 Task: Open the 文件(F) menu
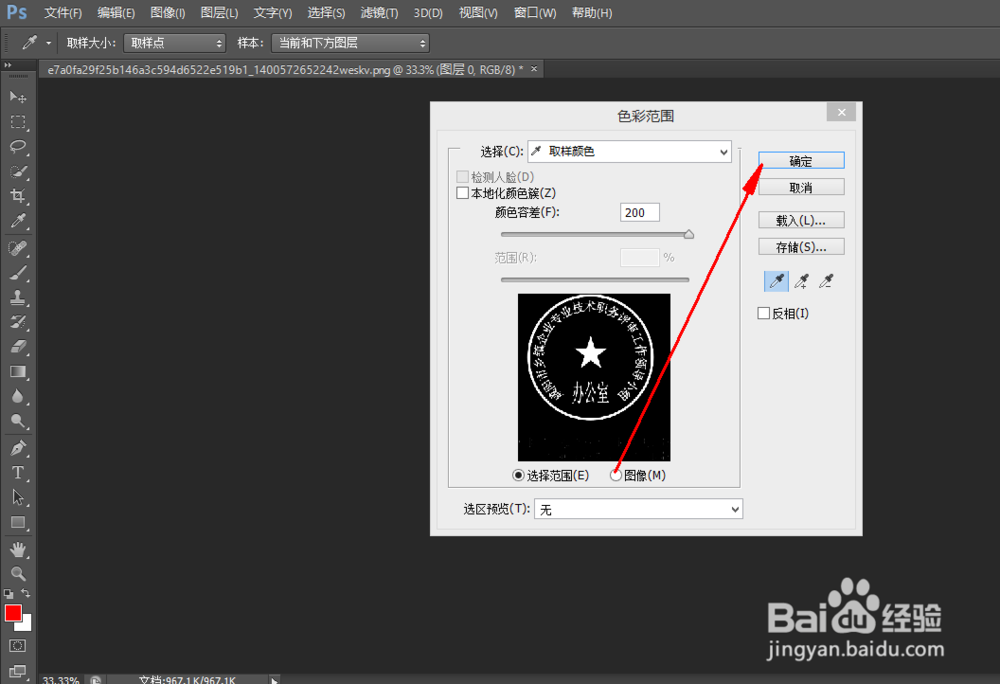[x=62, y=13]
